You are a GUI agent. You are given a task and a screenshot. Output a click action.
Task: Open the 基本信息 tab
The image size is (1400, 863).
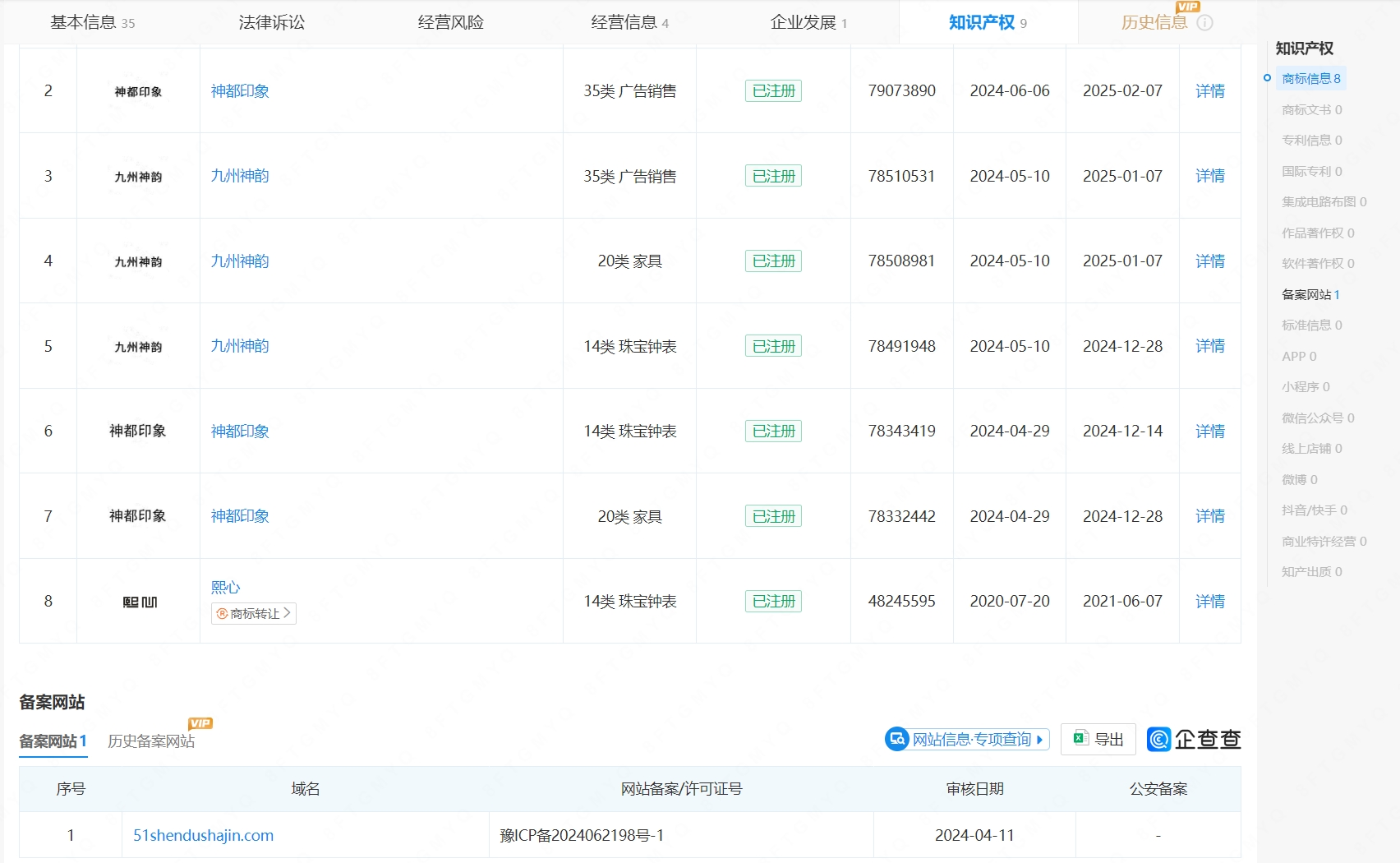pos(92,22)
